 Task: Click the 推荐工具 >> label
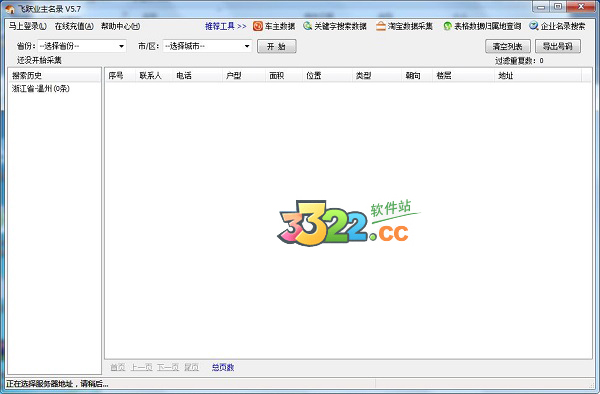click(225, 26)
